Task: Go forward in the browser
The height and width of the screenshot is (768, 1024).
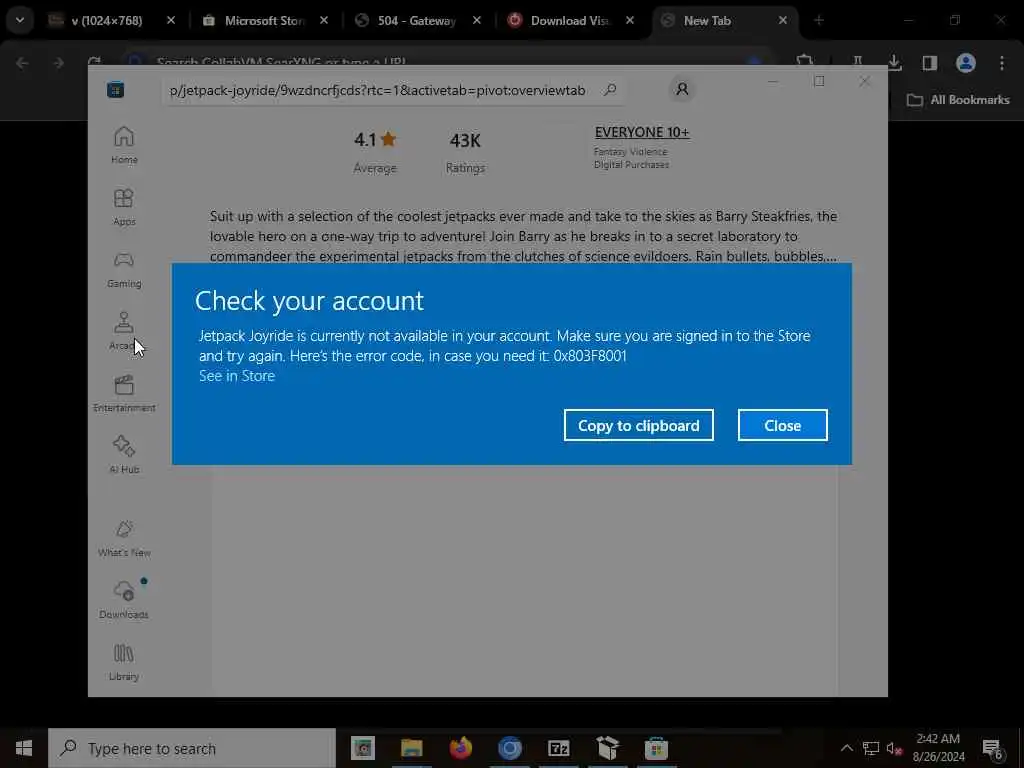Action: [x=58, y=63]
